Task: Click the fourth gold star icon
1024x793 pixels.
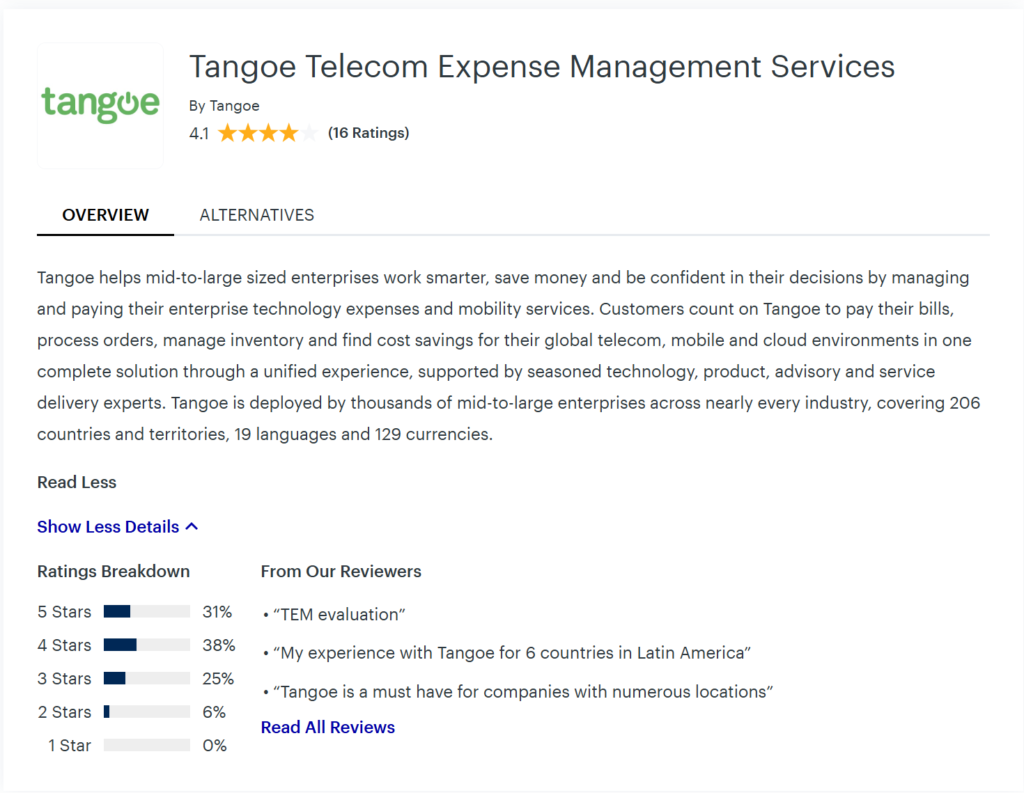Action: pos(289,132)
